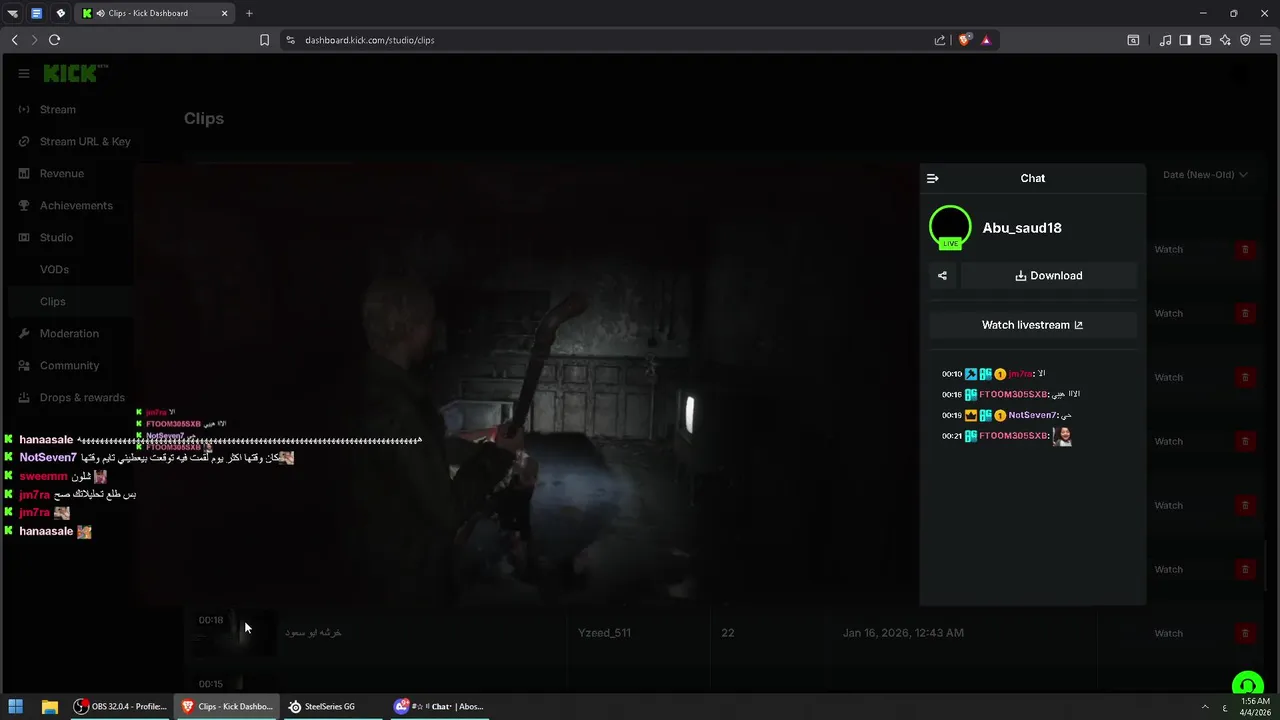Open the Moderation sidebar item
1280x720 pixels.
pos(69,333)
